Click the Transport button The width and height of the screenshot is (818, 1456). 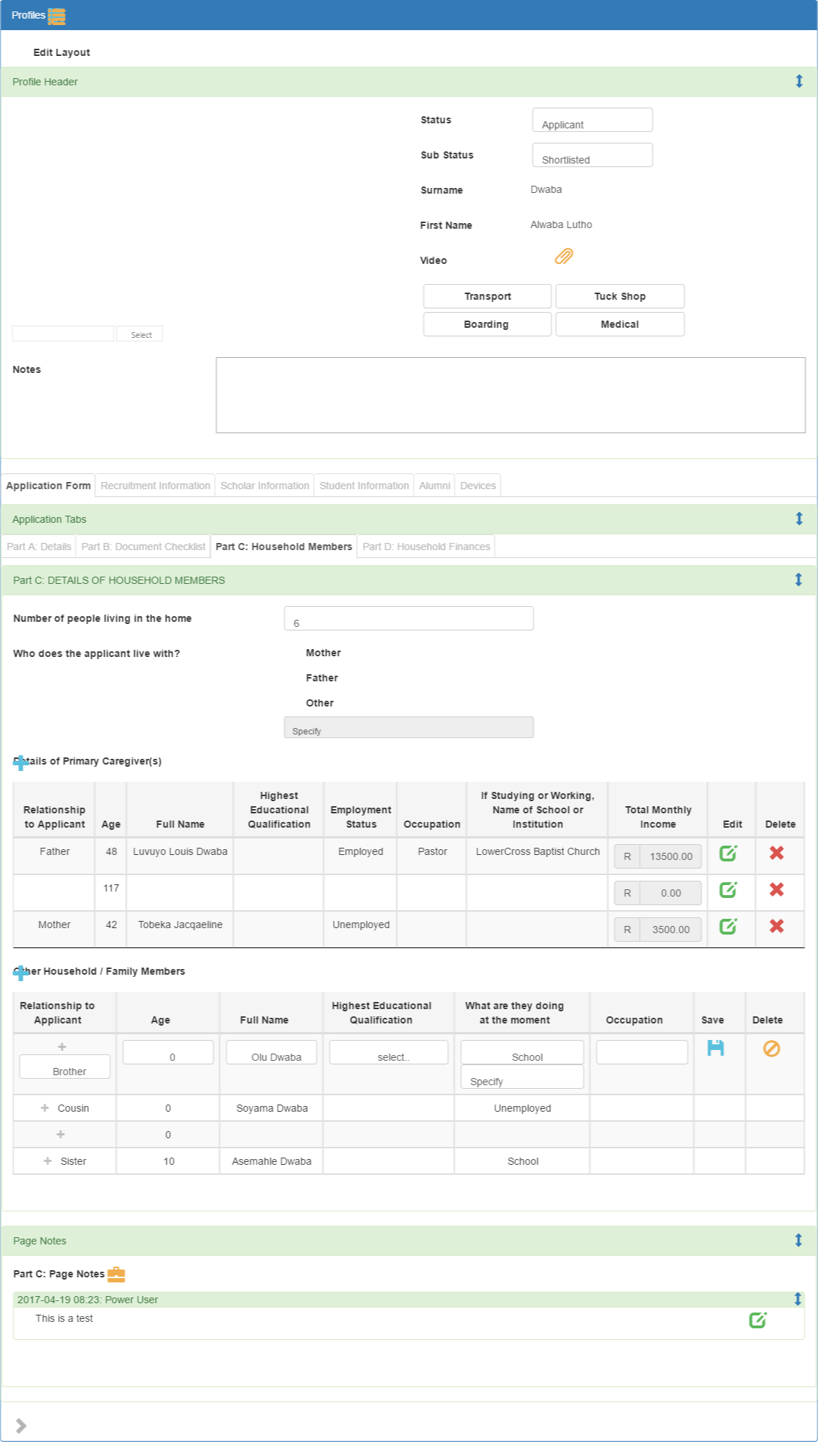coord(487,296)
